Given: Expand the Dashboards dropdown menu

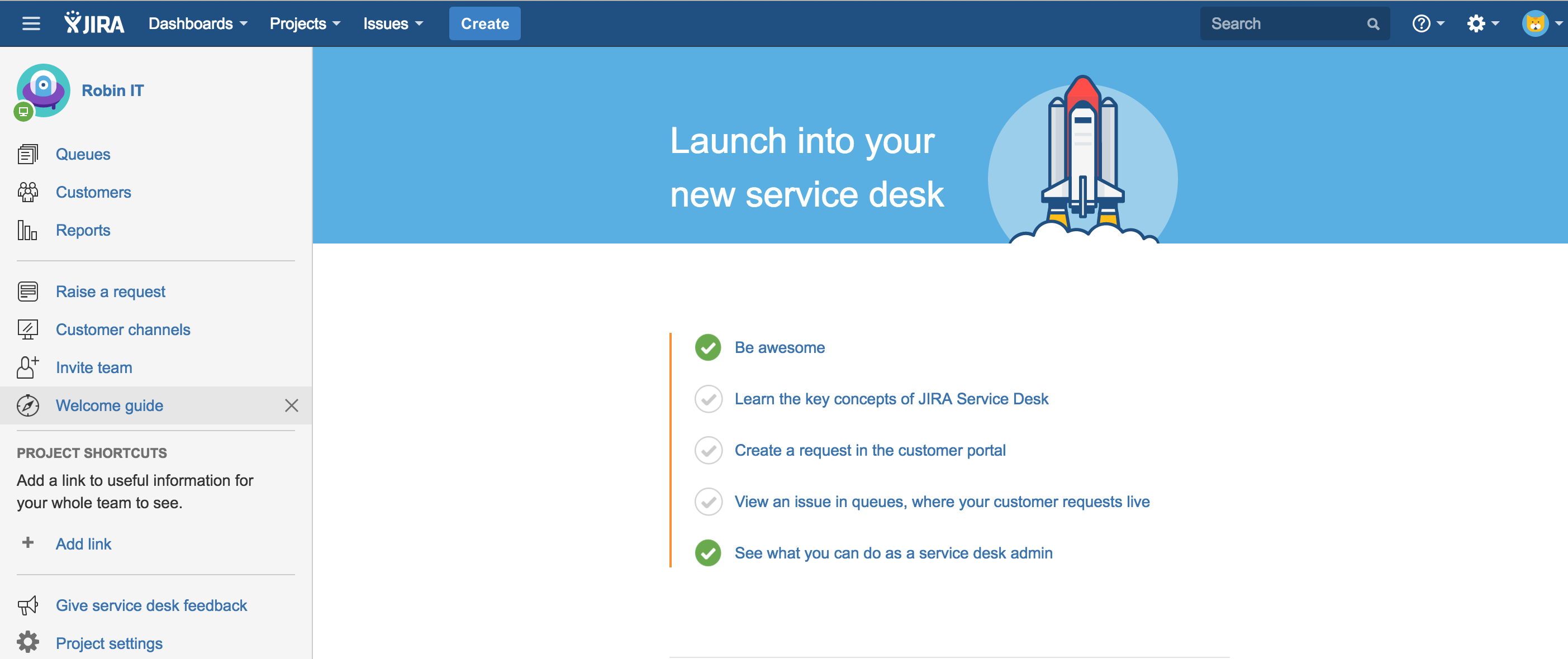Looking at the screenshot, I should 197,23.
